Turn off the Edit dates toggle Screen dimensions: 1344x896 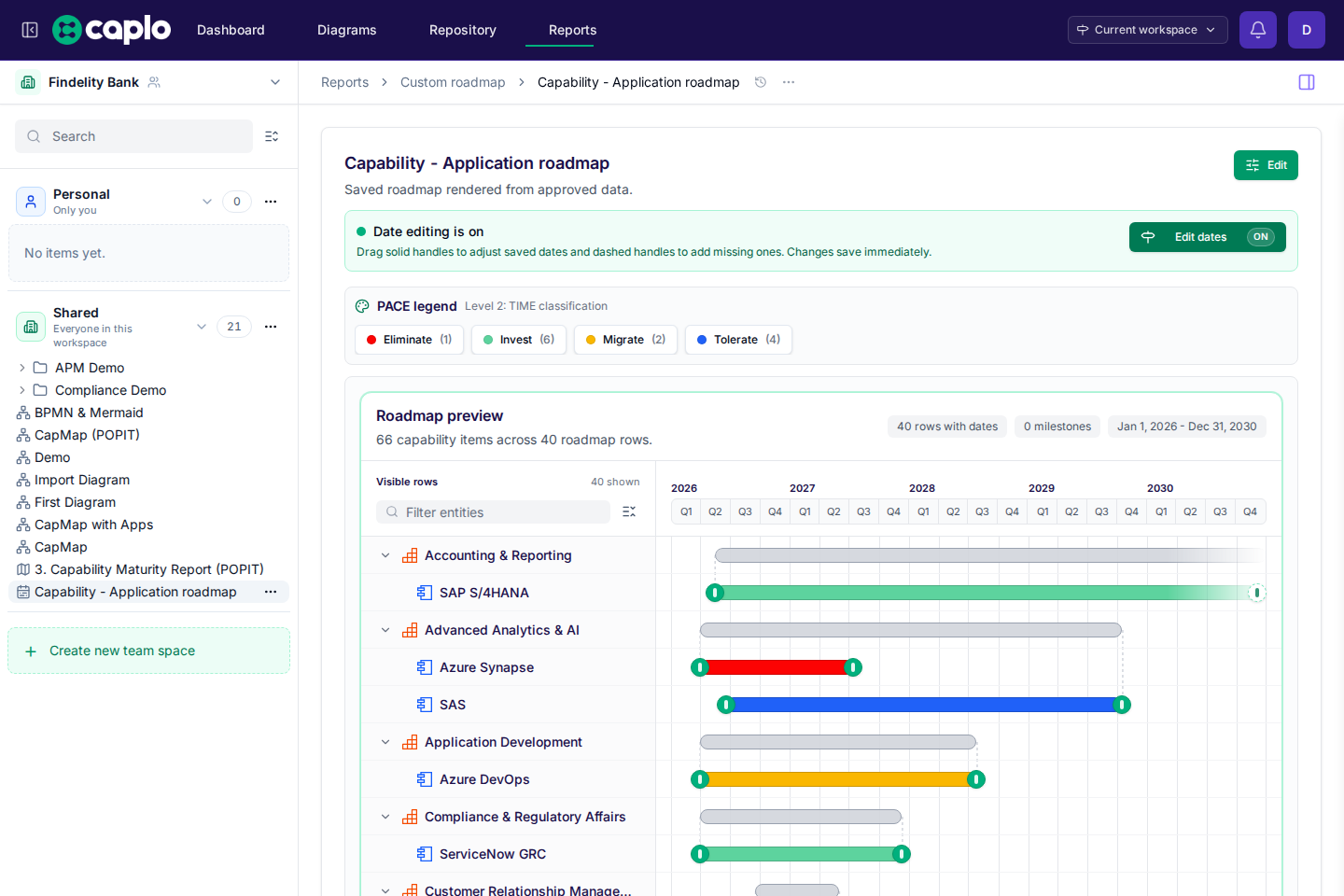tap(1208, 237)
